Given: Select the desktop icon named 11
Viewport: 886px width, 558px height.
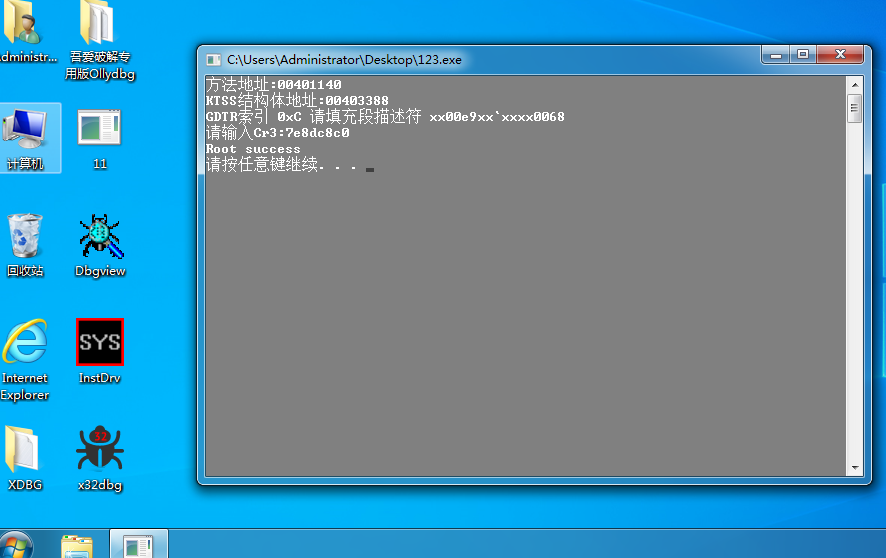Looking at the screenshot, I should tap(99, 139).
